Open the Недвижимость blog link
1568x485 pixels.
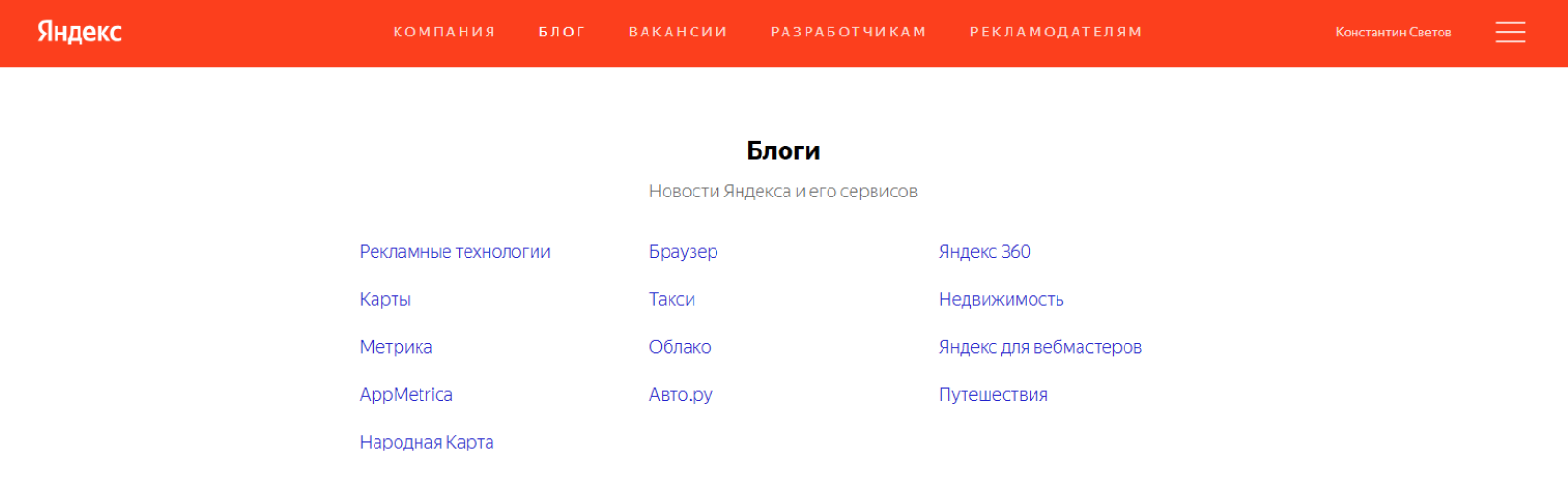pos(1001,300)
